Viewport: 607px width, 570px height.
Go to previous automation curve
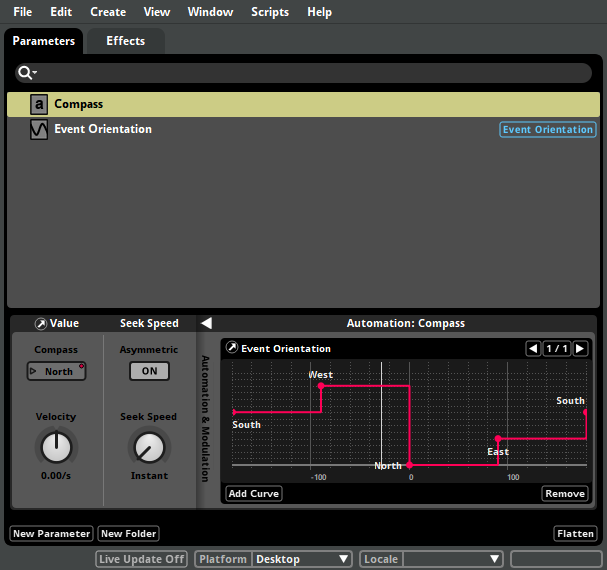coord(533,349)
